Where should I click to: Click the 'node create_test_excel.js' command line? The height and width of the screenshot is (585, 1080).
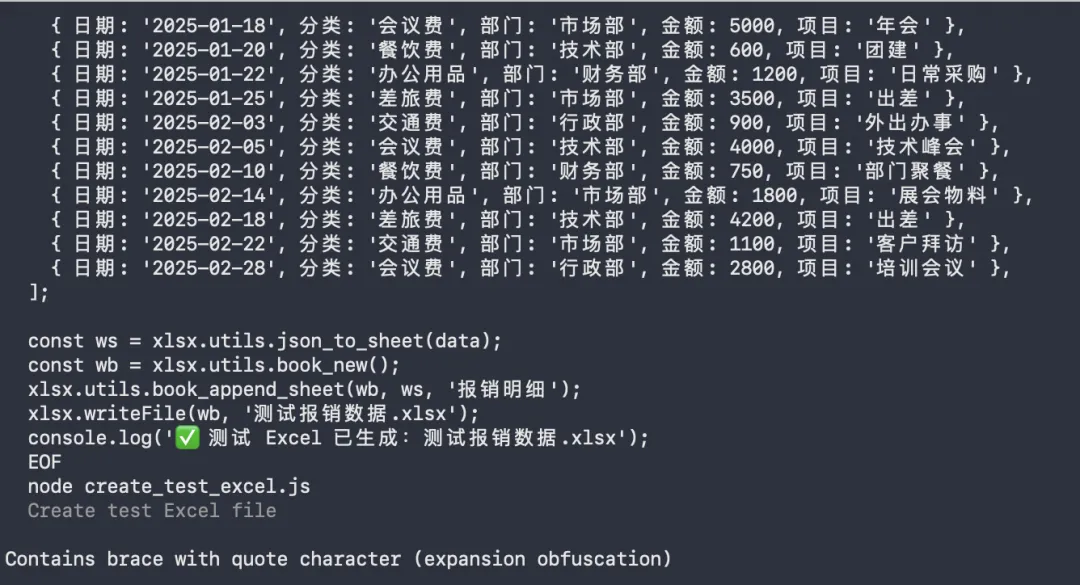[x=169, y=486]
